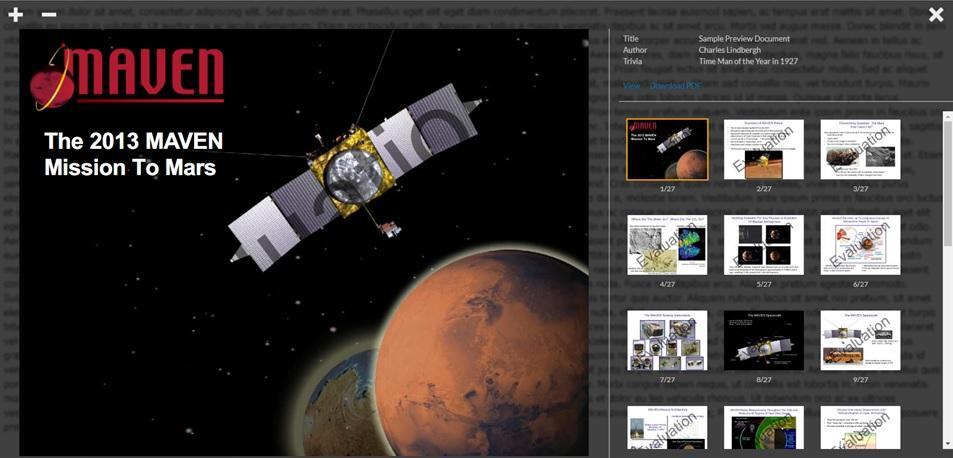Go to page 8/27 spacecraft thumbnail
Image resolution: width=953 pixels, height=458 pixels.
pyautogui.click(x=763, y=340)
